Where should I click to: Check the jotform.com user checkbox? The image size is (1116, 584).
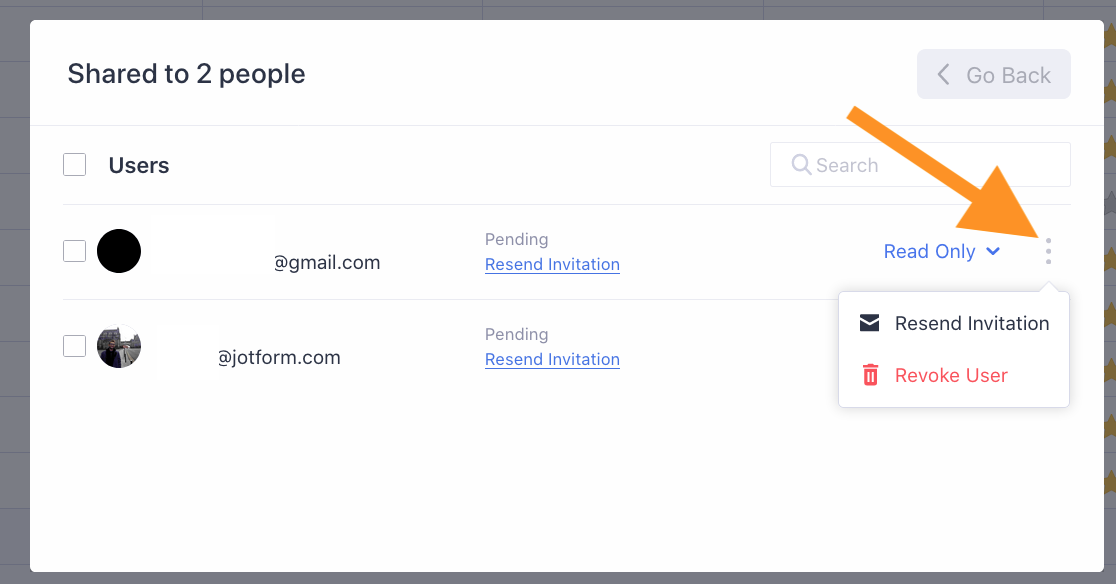[74, 346]
